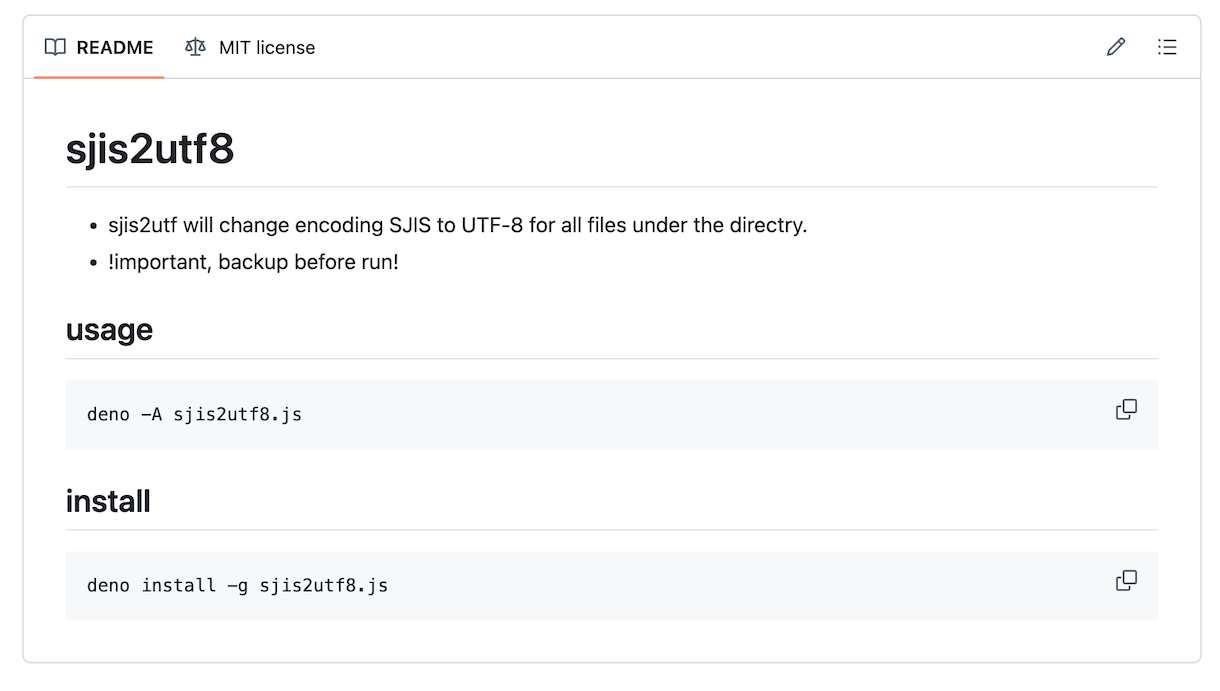Click the sjis2utf8 main heading
1220x691 pixels.
150,149
